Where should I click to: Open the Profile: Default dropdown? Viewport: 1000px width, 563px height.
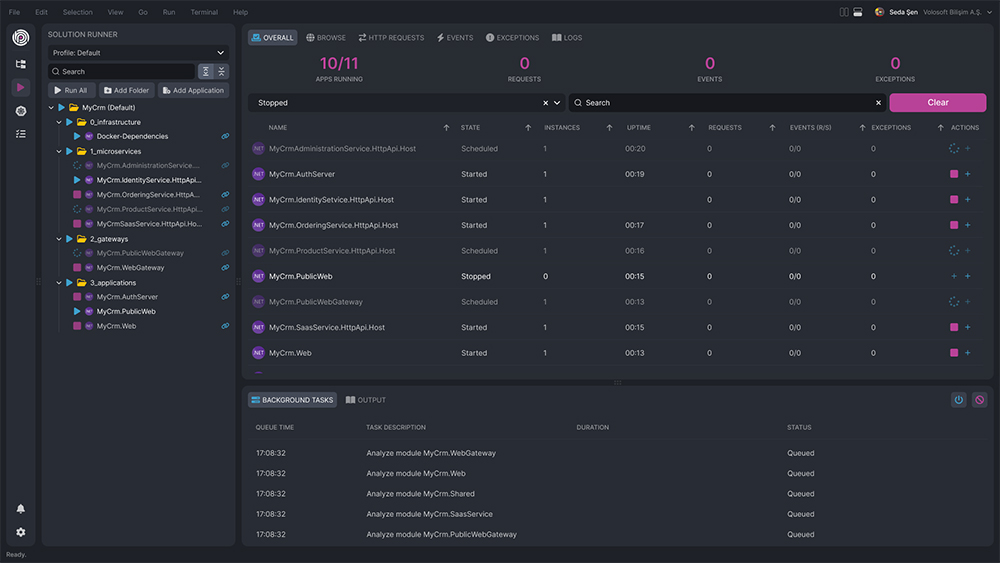point(138,53)
